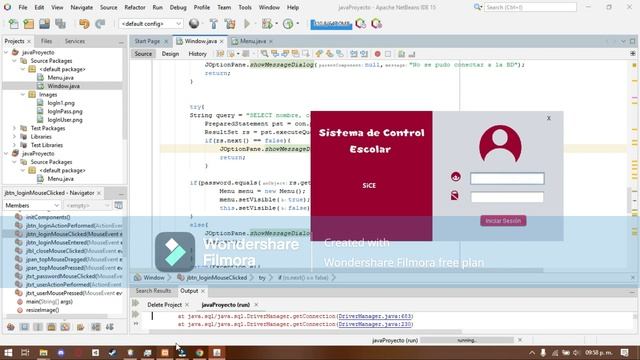Expand the Test Libraries node
Viewport: 640px width, 360px height.
[15, 145]
